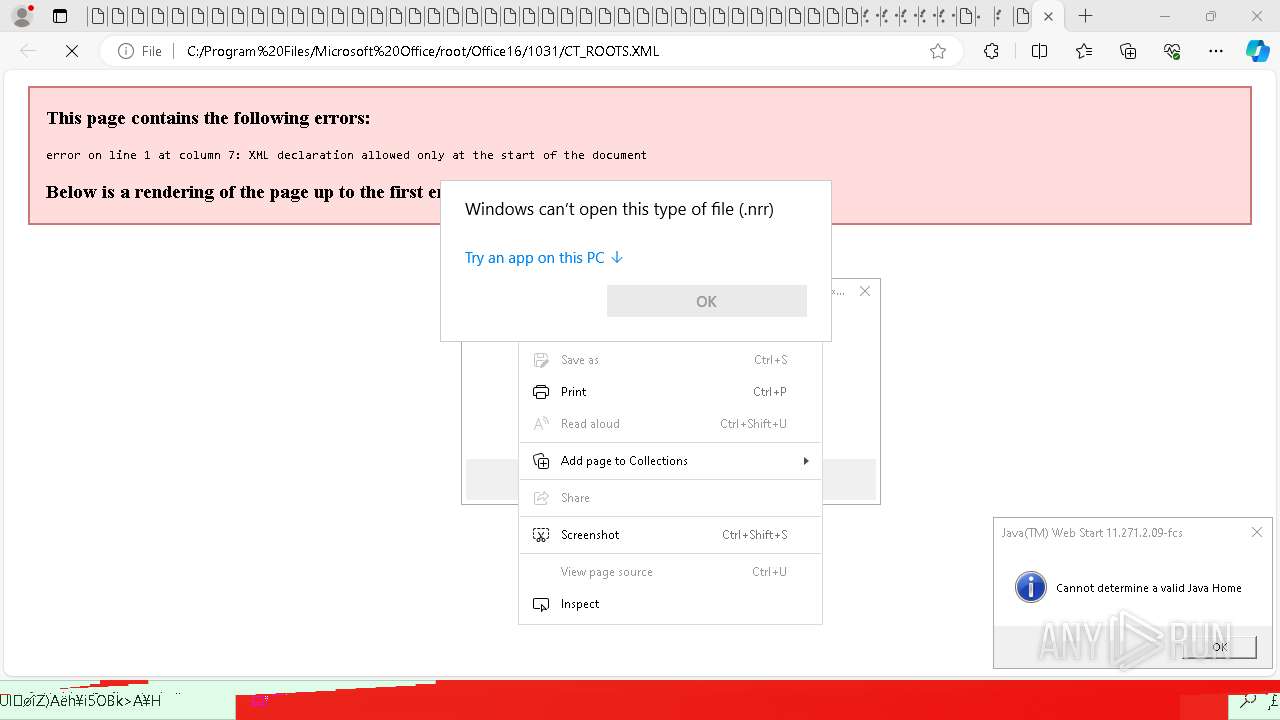This screenshot has width=1280, height=720.
Task: Open the Favorites toolbar icon
Action: tap(1084, 51)
